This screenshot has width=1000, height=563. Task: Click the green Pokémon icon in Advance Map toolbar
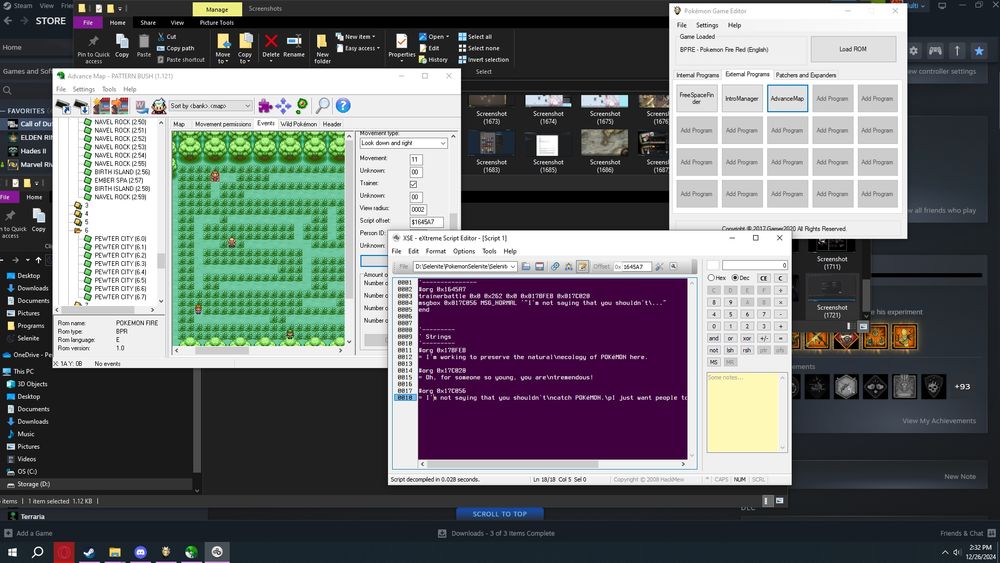(302, 105)
